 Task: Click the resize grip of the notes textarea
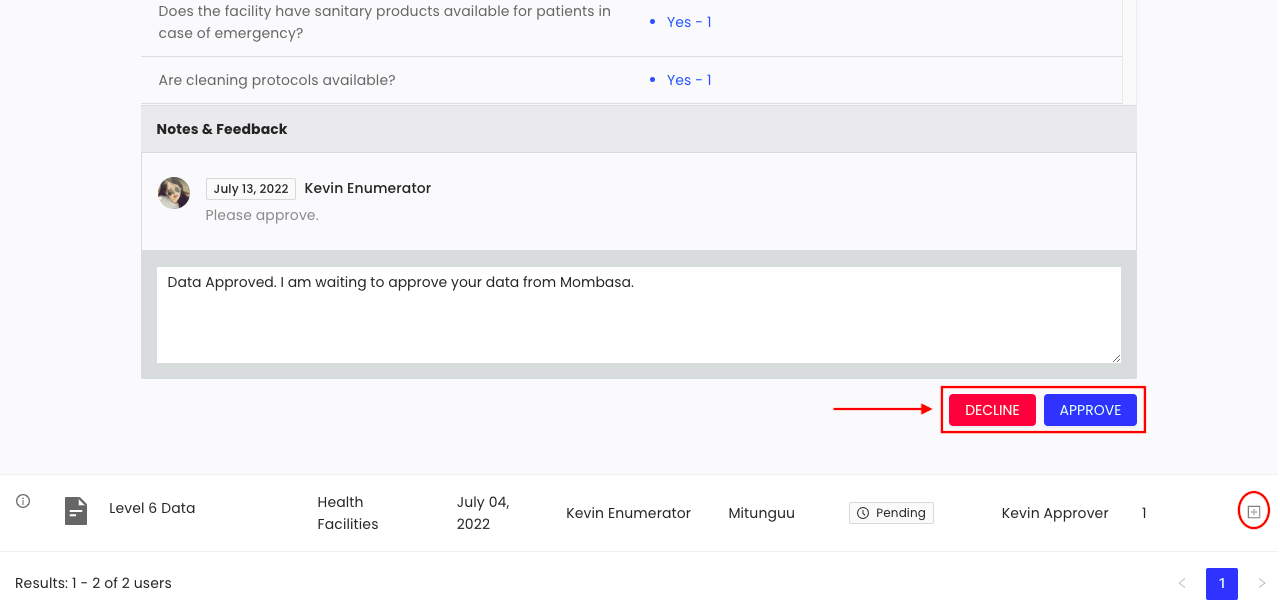tap(1115, 357)
